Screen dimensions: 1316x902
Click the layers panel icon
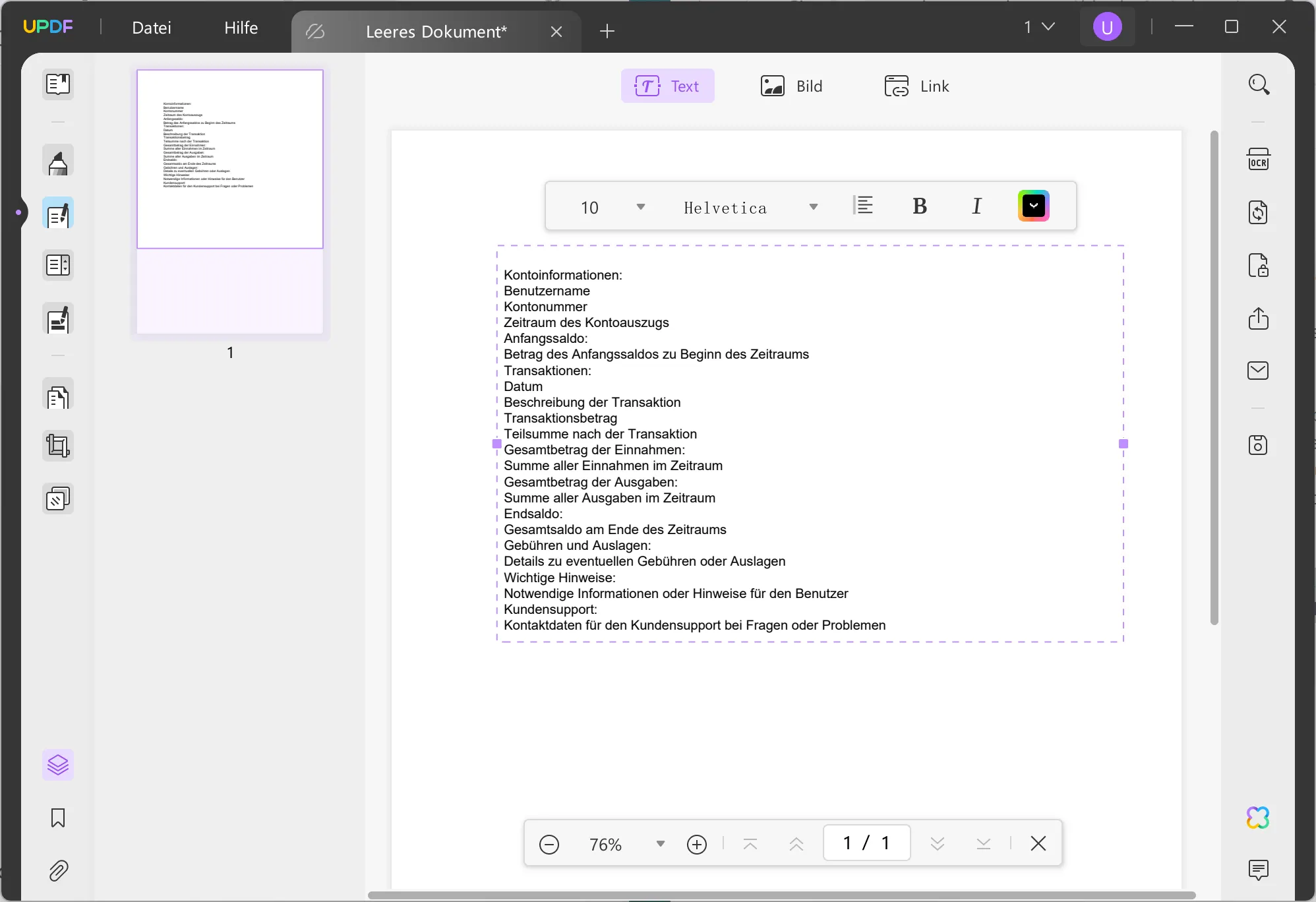click(x=57, y=765)
